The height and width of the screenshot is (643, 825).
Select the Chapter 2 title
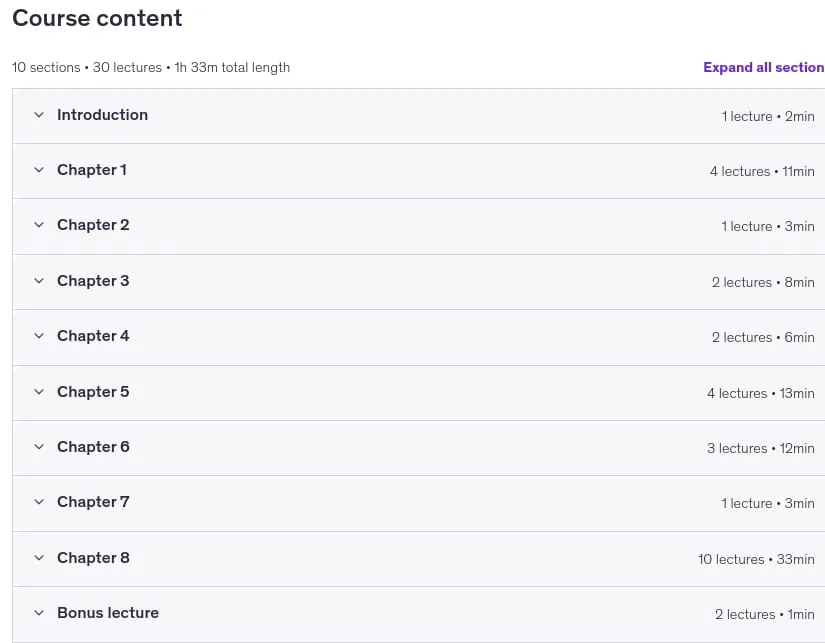pos(93,225)
